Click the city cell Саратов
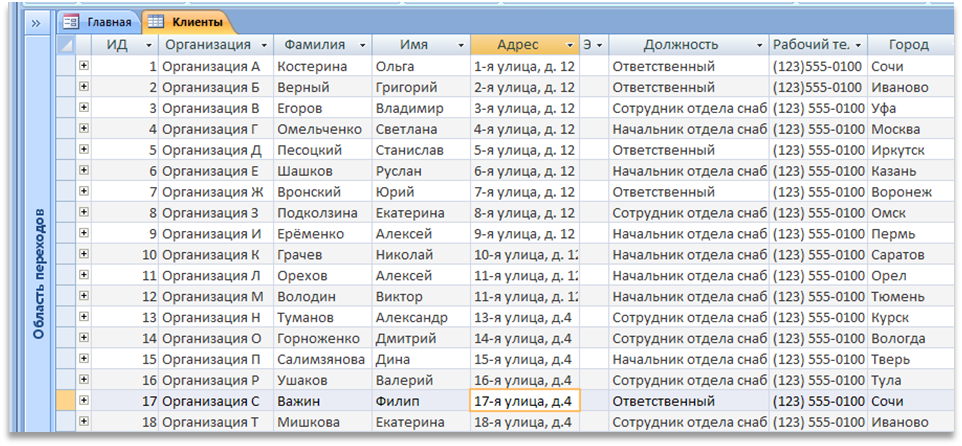962x446 pixels. pyautogui.click(x=909, y=255)
